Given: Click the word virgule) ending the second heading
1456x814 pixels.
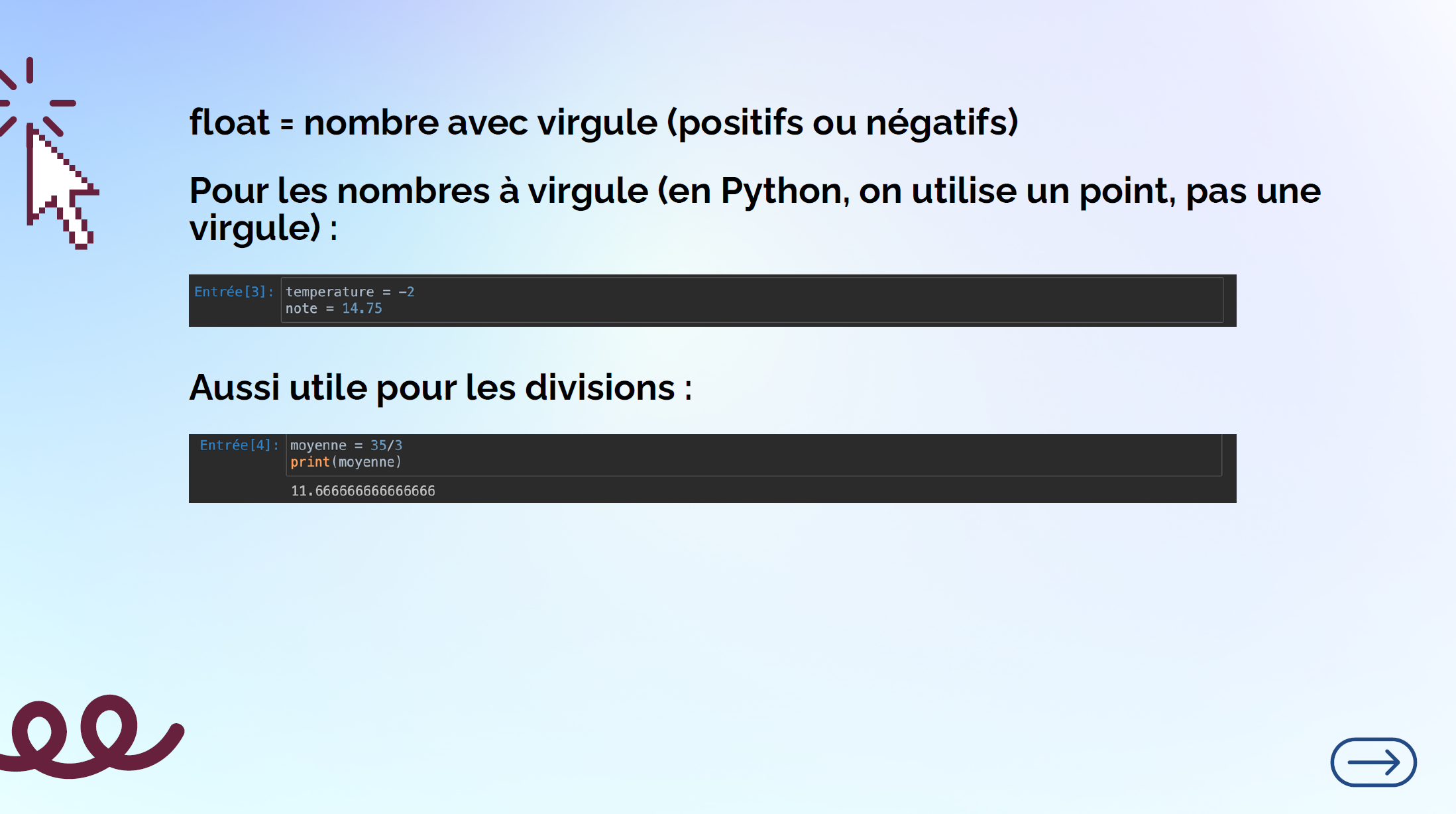Looking at the screenshot, I should coord(255,228).
